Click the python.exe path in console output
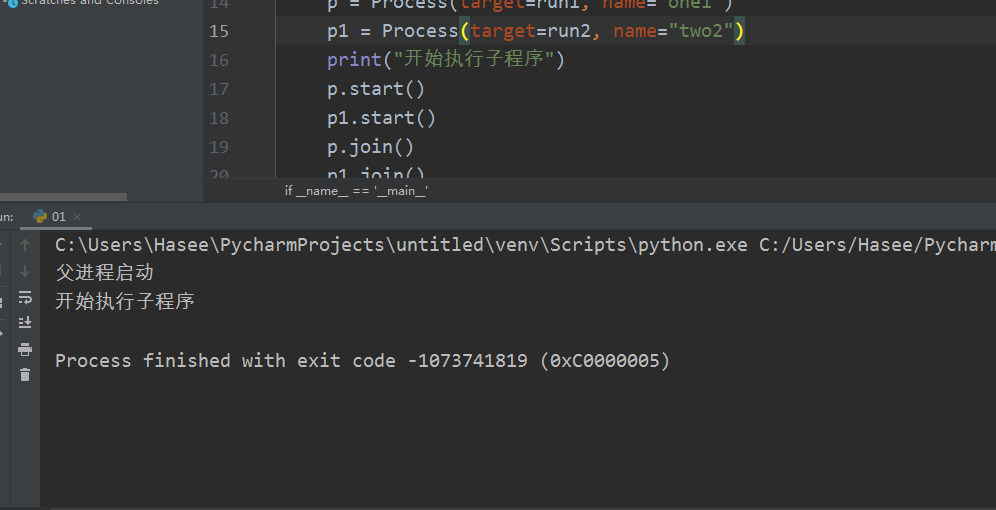This screenshot has width=996, height=510. tap(401, 245)
